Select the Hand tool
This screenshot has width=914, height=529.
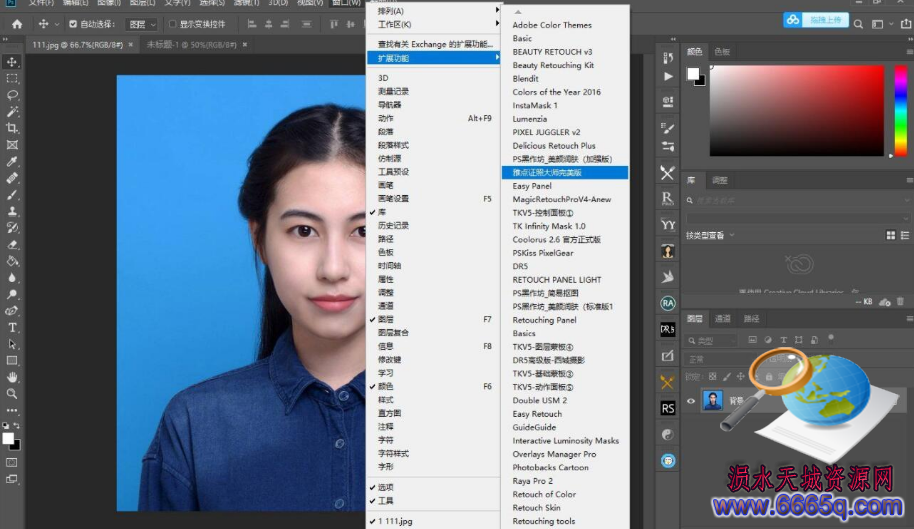click(12, 377)
